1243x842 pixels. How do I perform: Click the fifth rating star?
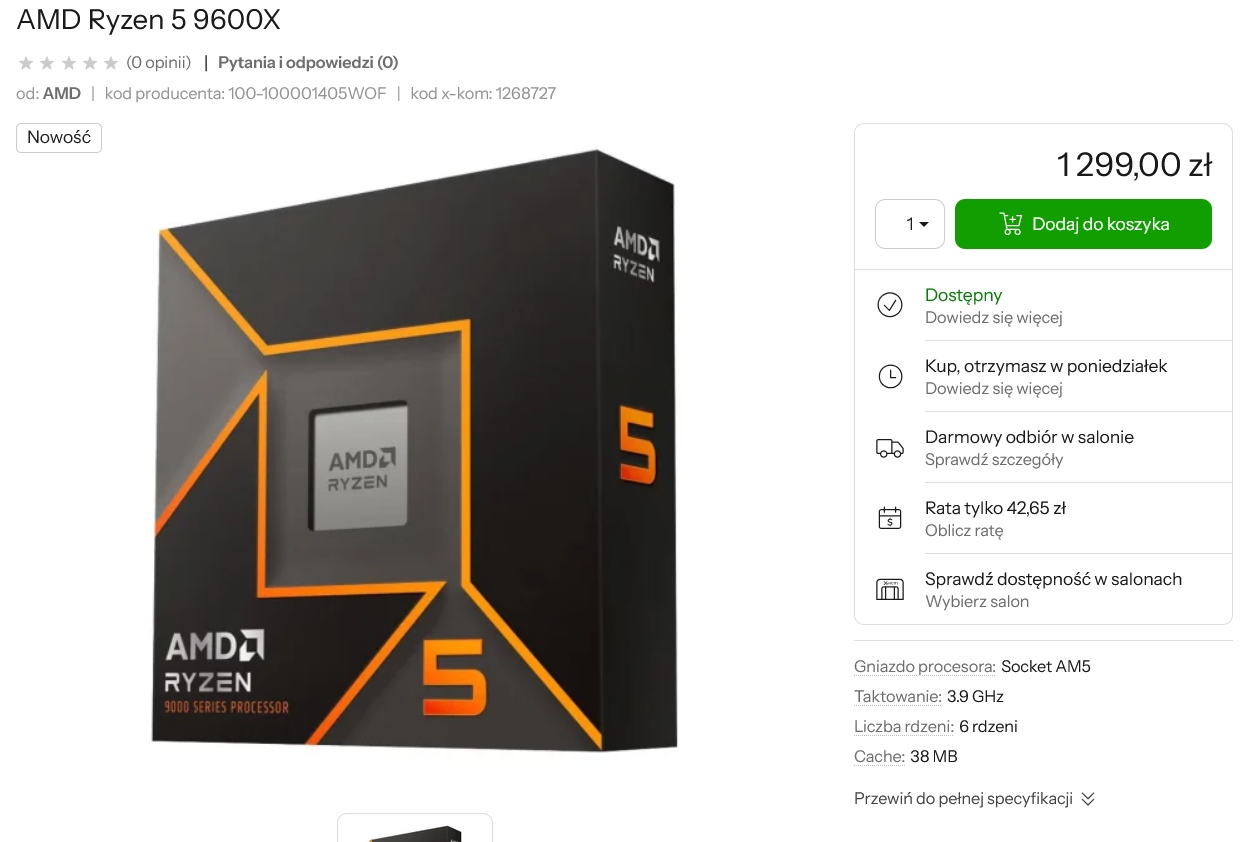[x=111, y=63]
